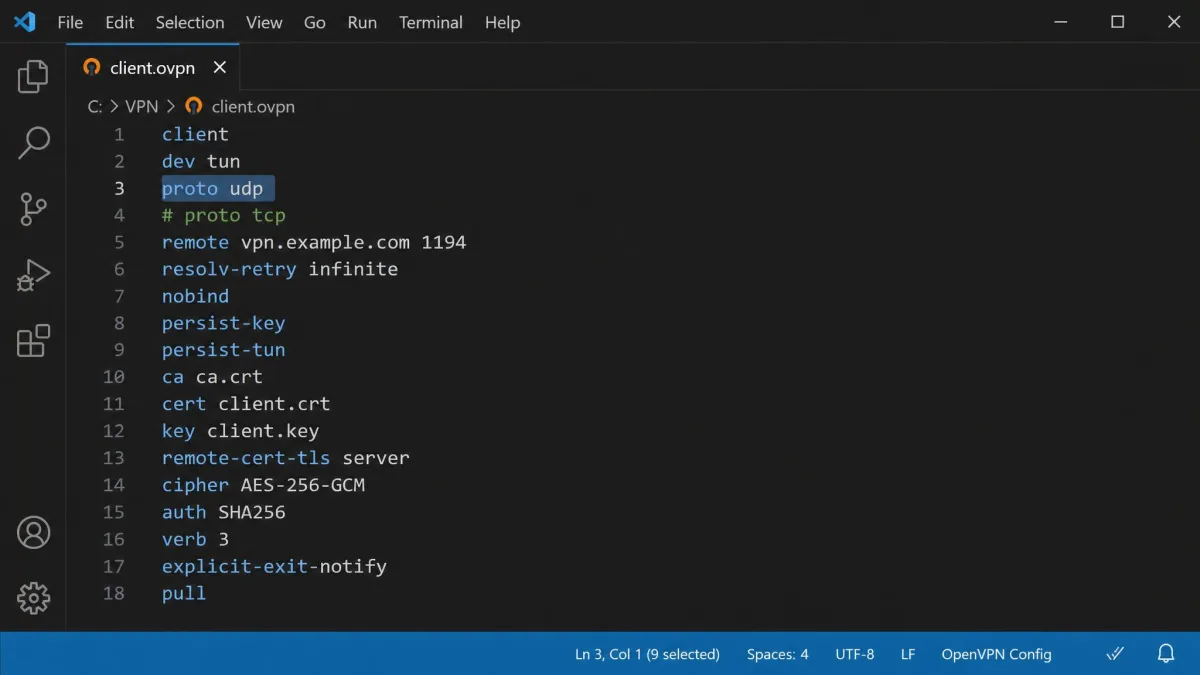Click ca.crt on line 10

point(229,377)
